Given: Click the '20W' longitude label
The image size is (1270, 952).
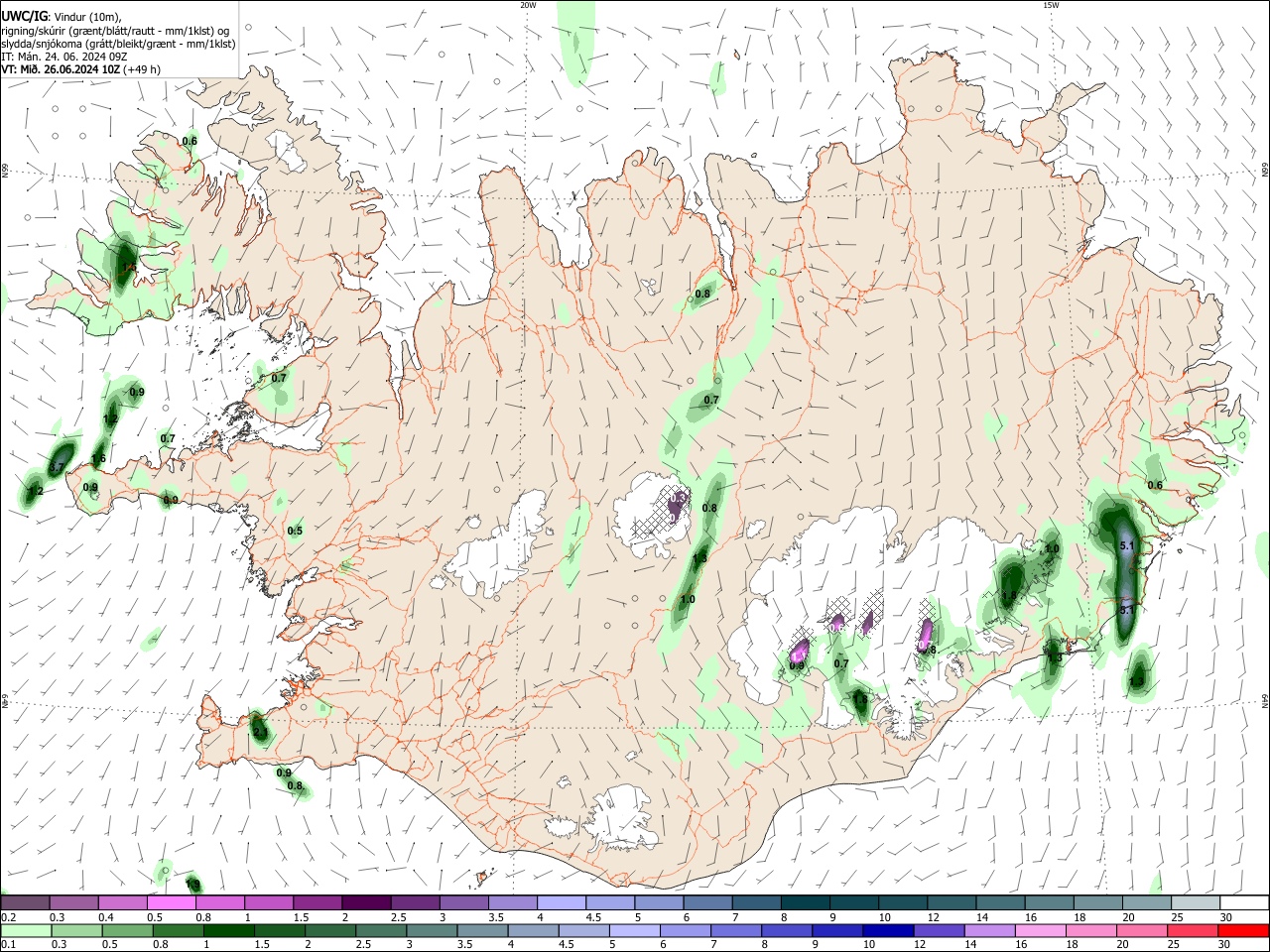Looking at the screenshot, I should point(529,5).
